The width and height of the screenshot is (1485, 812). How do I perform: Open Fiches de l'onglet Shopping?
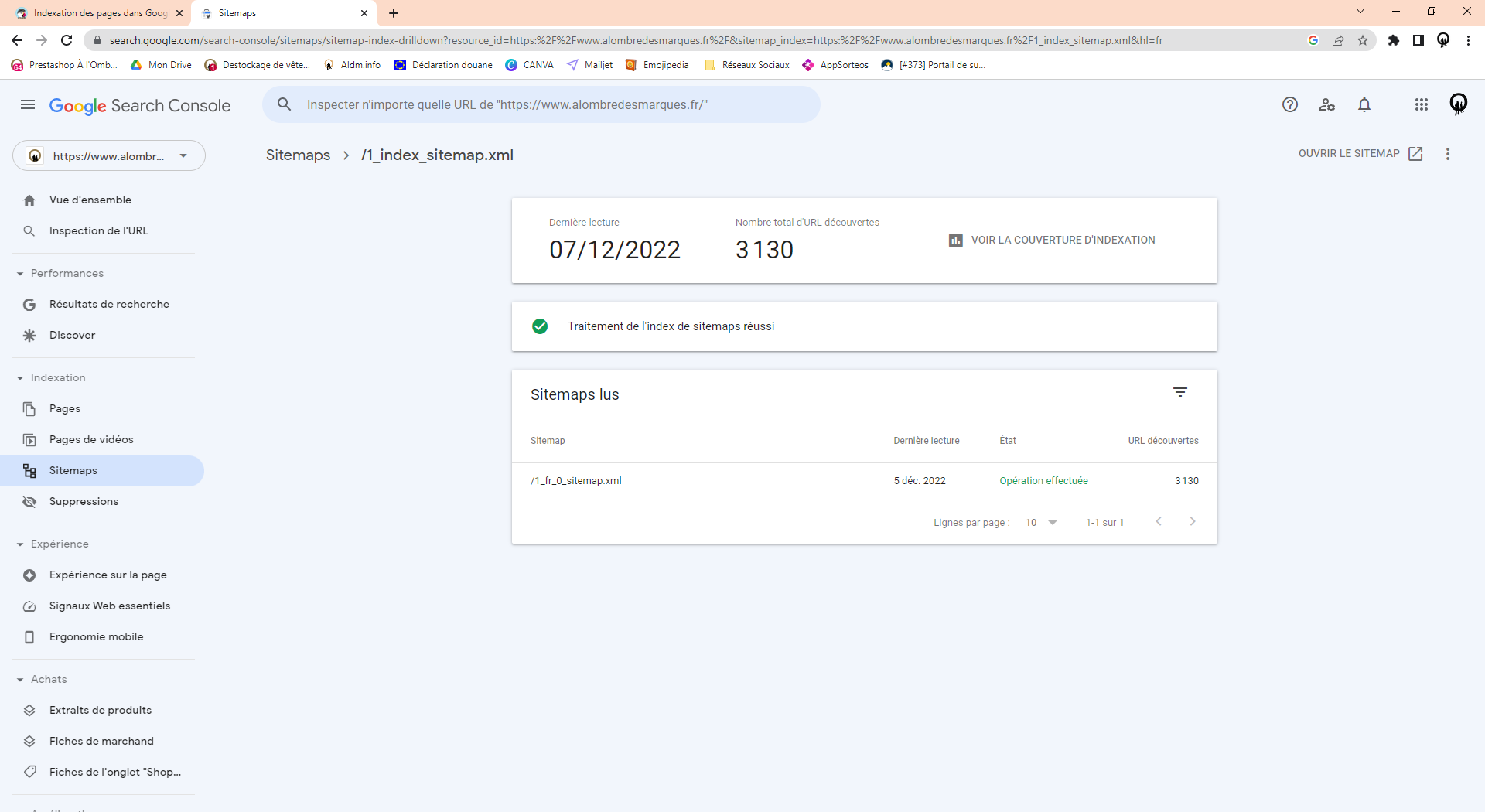[102, 773]
